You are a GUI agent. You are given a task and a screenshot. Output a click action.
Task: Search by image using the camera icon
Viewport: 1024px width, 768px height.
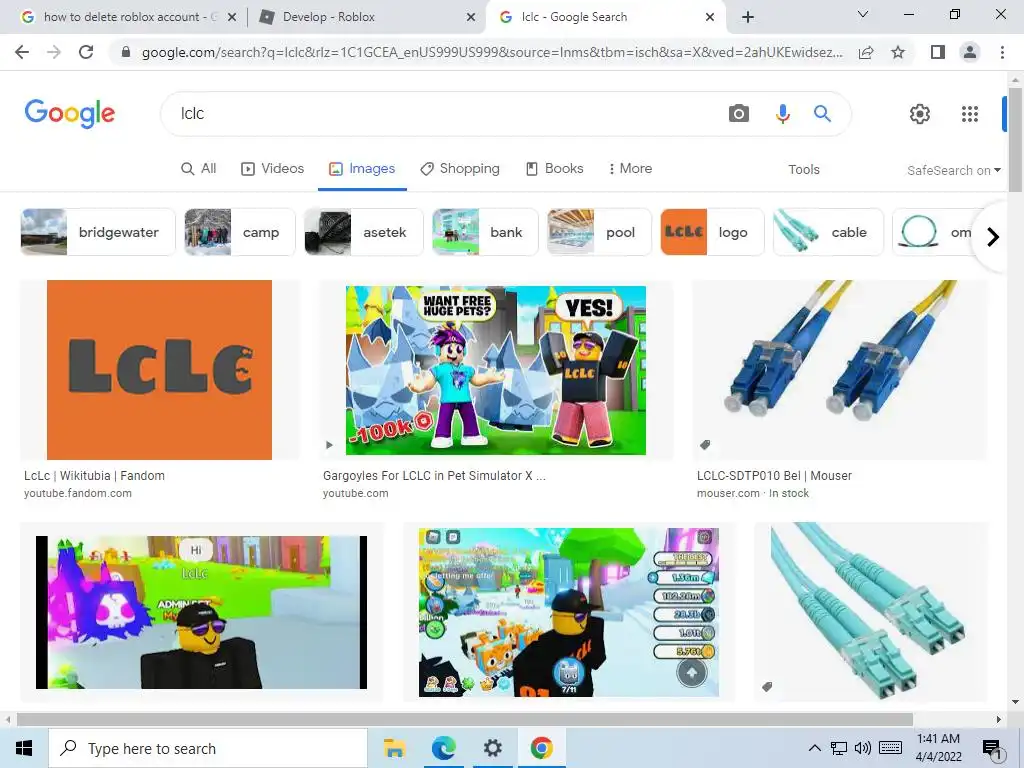point(739,114)
